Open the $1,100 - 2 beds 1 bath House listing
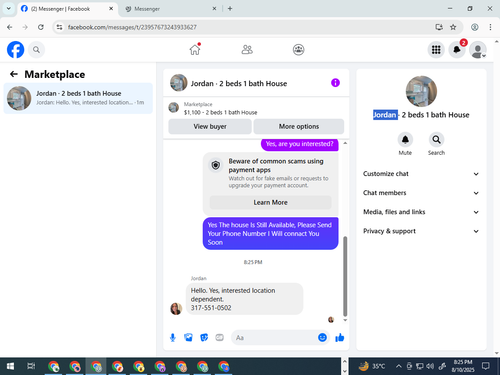The height and width of the screenshot is (375, 500). [220, 112]
